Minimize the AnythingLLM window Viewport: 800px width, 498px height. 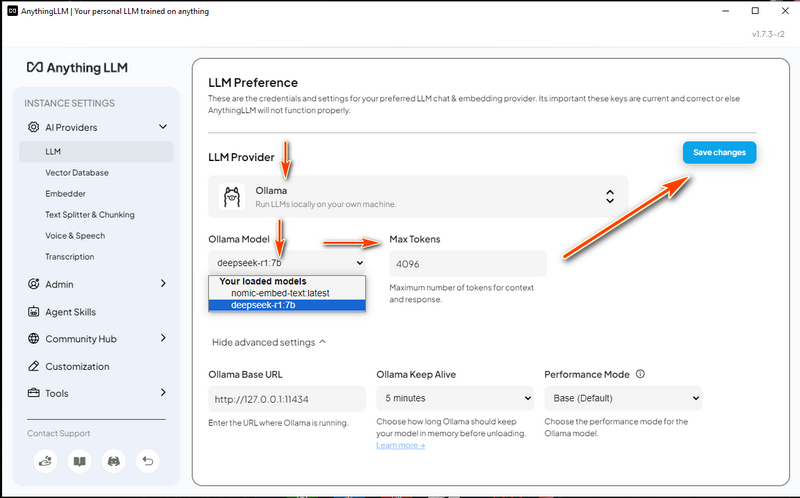(726, 11)
